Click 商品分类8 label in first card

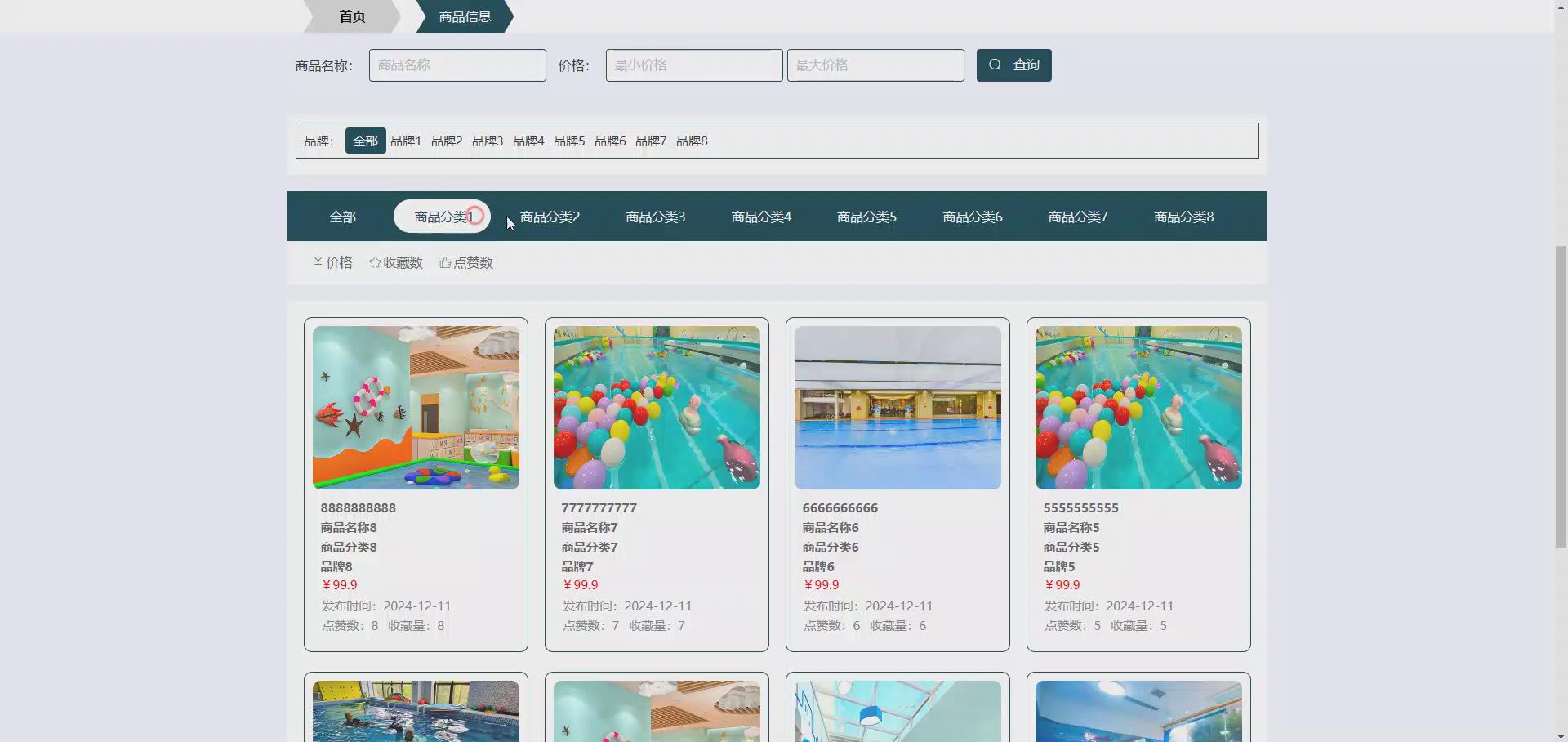[349, 547]
